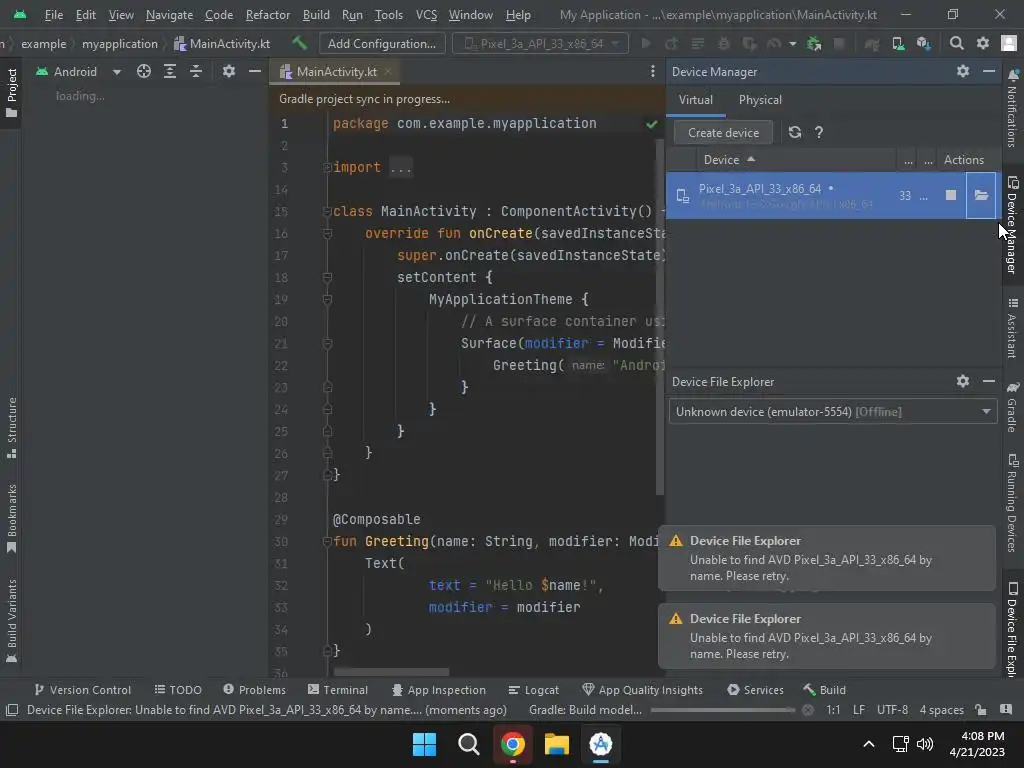Click the Sync Project with Gradle icon
Screen dimensions: 1024x768
point(872,43)
